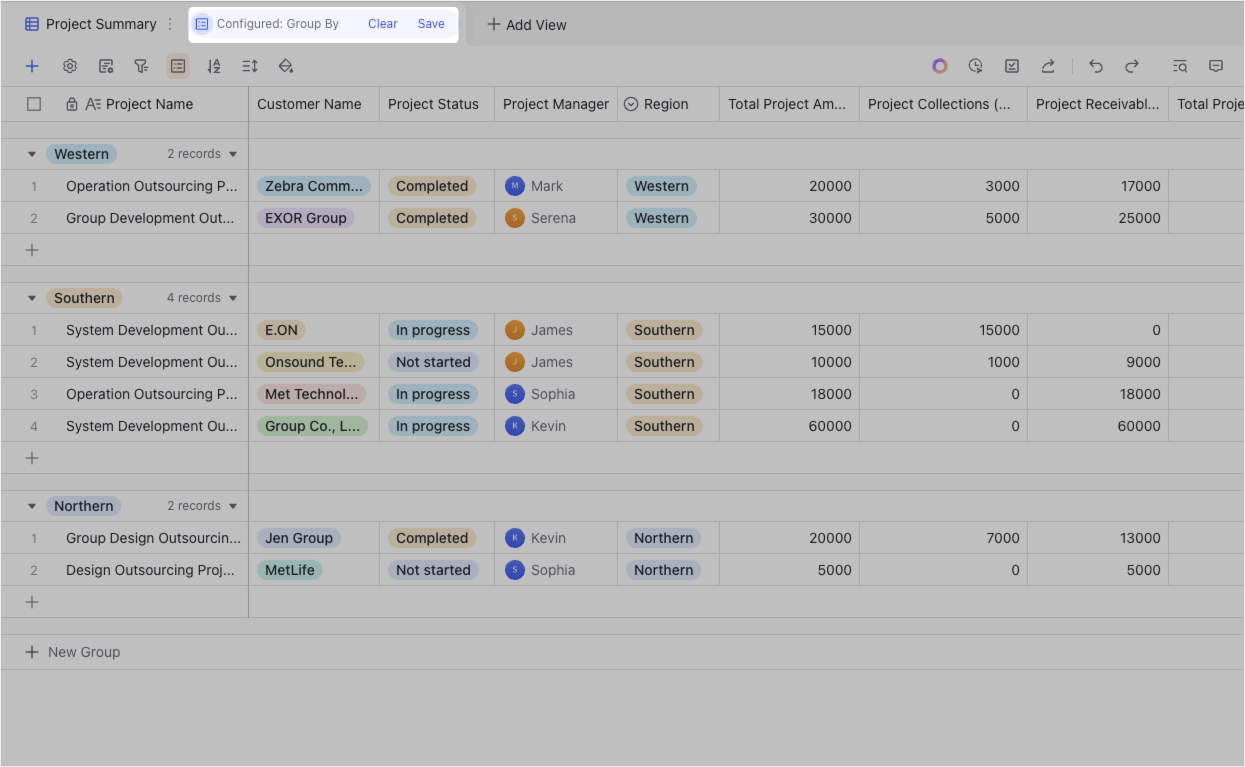The width and height of the screenshot is (1245, 767).
Task: Collapse the Western group
Action: pyautogui.click(x=32, y=154)
